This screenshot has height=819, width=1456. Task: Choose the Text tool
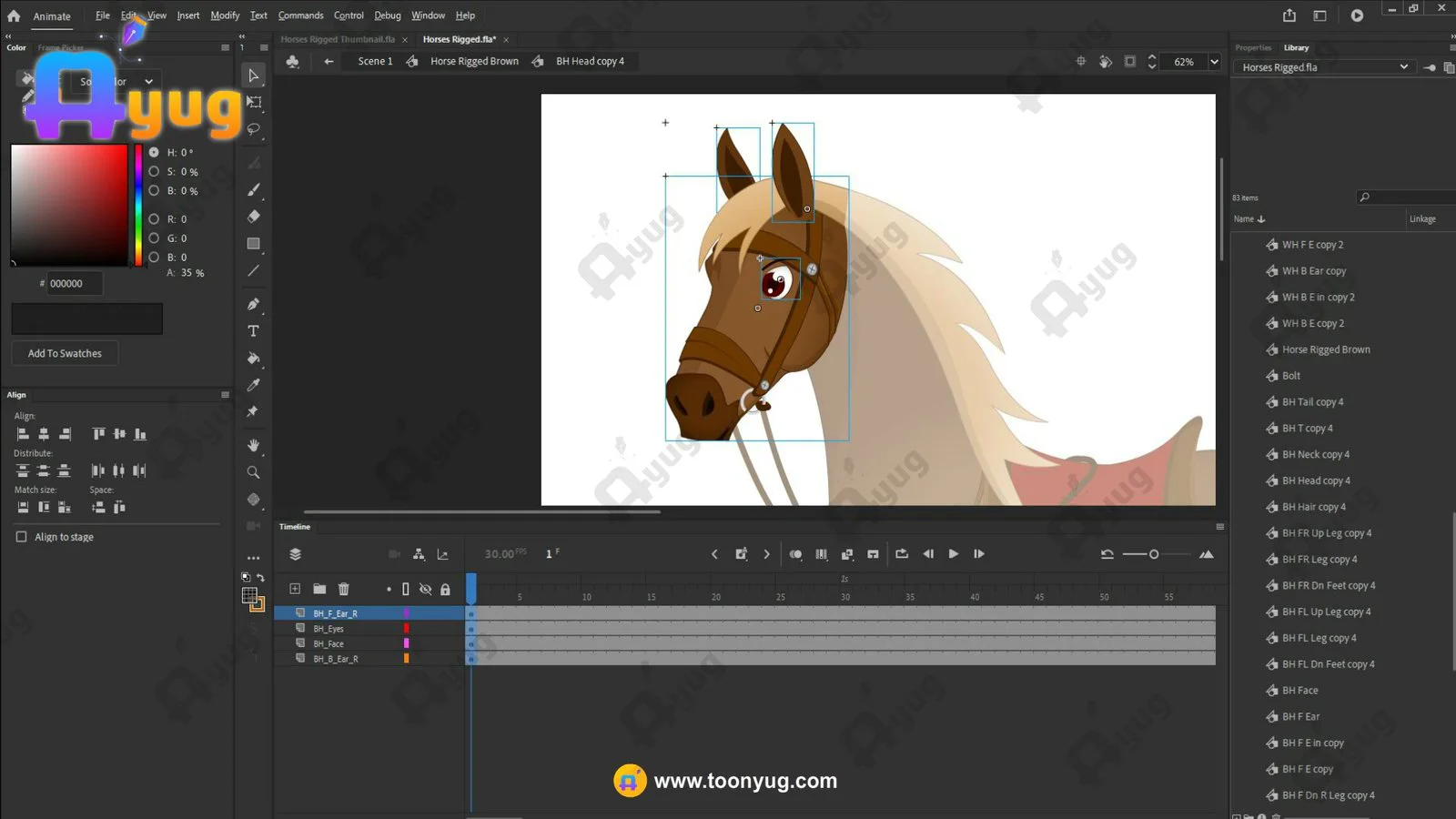tap(254, 331)
